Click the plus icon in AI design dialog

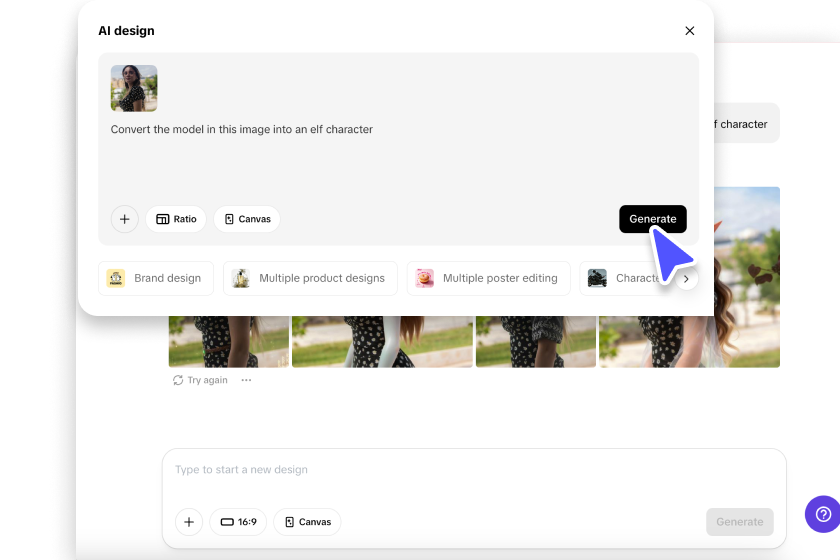[125, 219]
